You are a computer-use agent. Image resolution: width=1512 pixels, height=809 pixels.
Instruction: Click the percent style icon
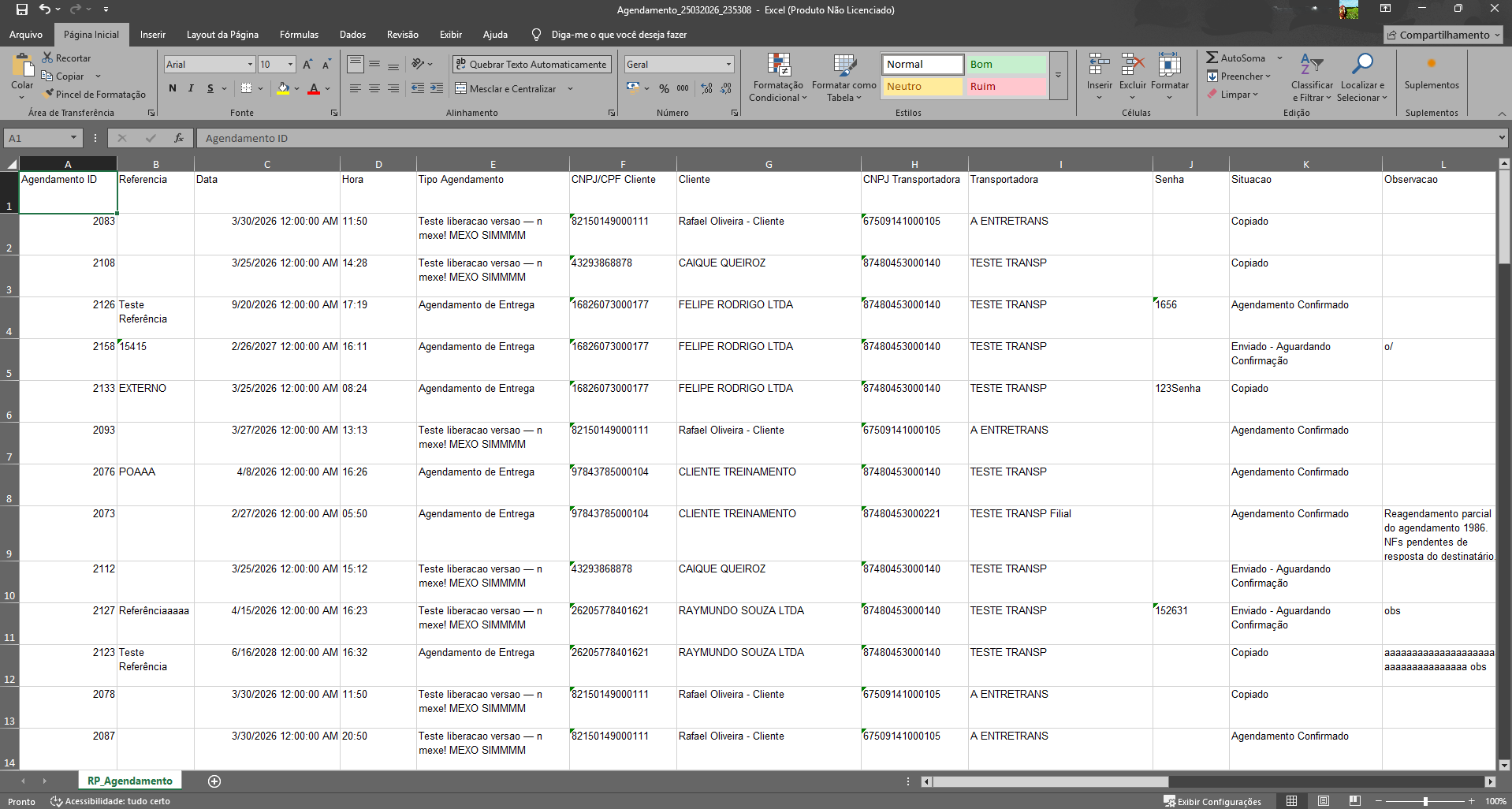click(664, 88)
